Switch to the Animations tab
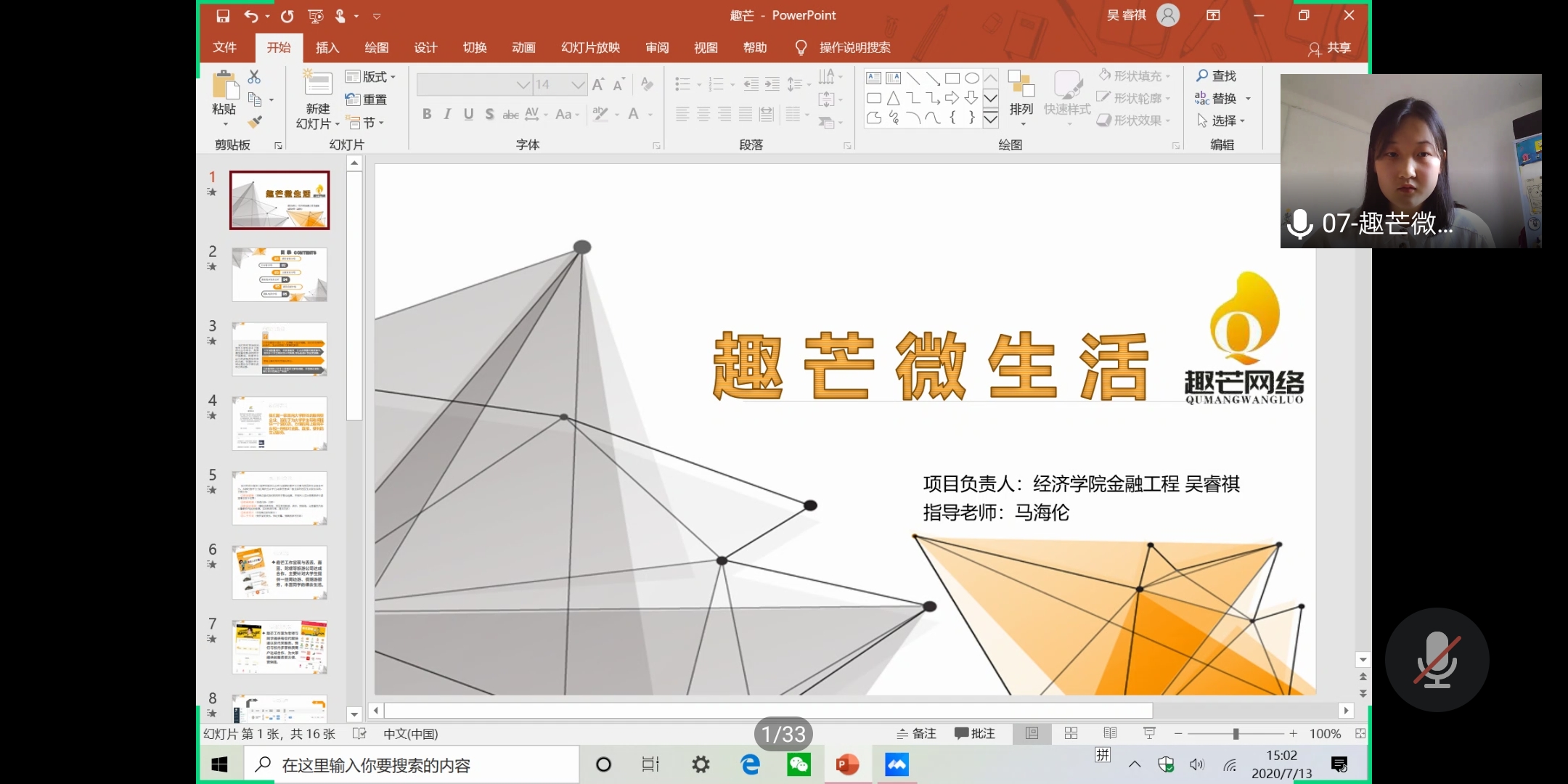 (x=523, y=48)
